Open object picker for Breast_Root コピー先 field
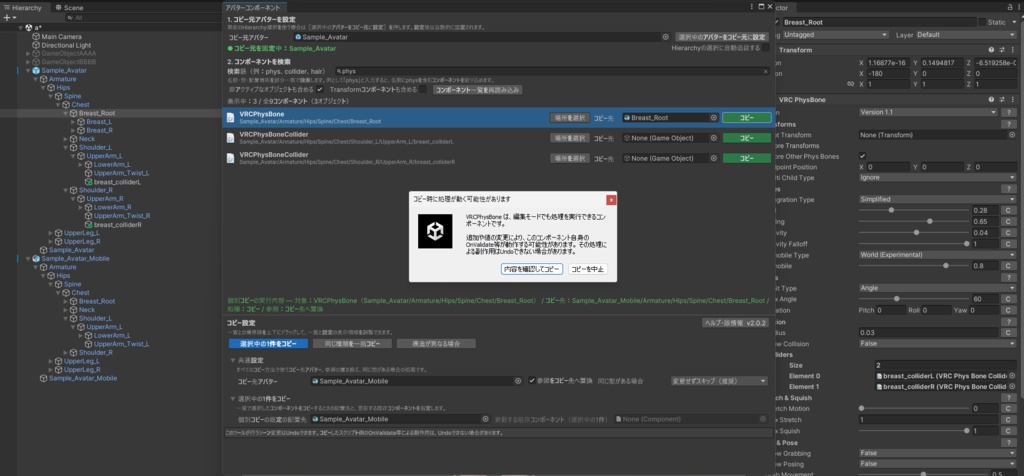 714,118
